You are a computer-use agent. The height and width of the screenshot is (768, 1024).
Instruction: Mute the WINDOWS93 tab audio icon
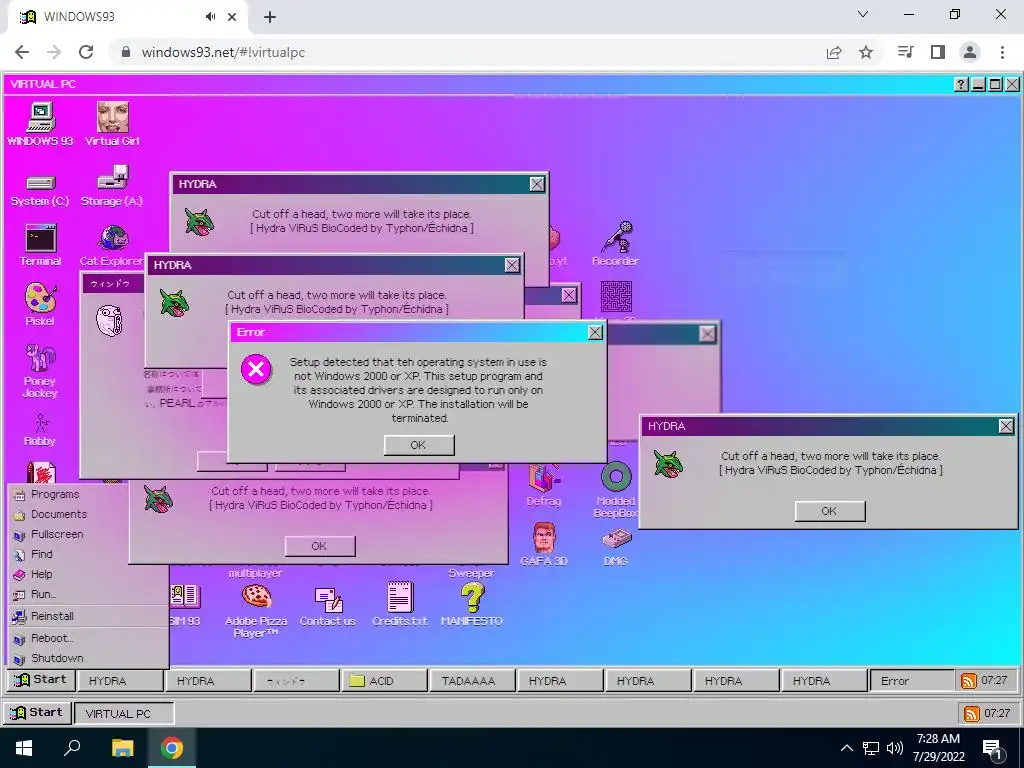click(210, 17)
